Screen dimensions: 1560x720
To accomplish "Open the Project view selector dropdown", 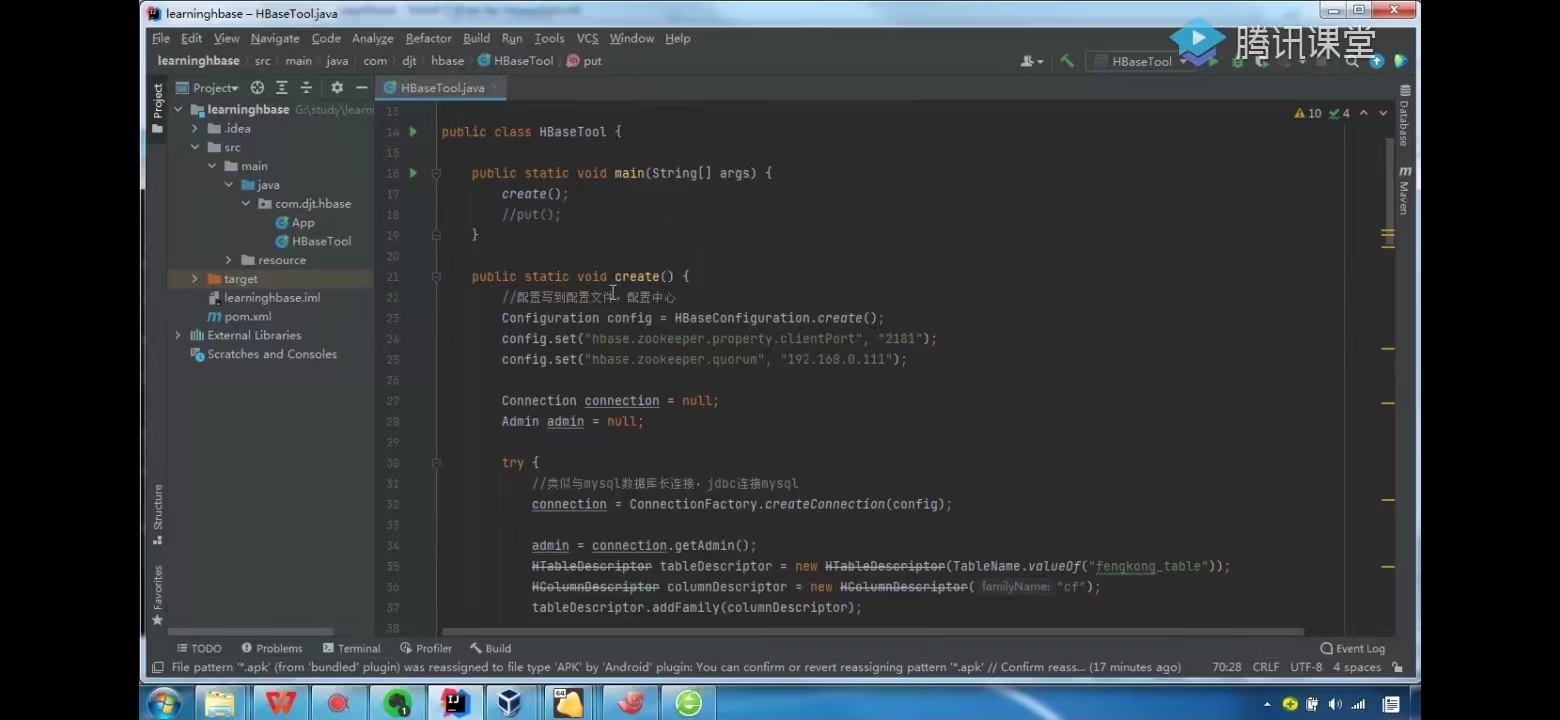I will pos(207,88).
